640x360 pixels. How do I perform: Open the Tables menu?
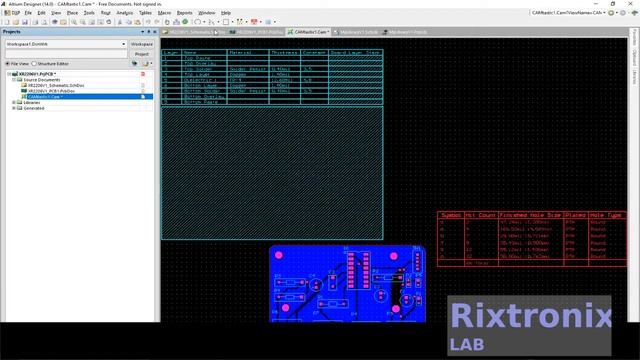tap(145, 13)
